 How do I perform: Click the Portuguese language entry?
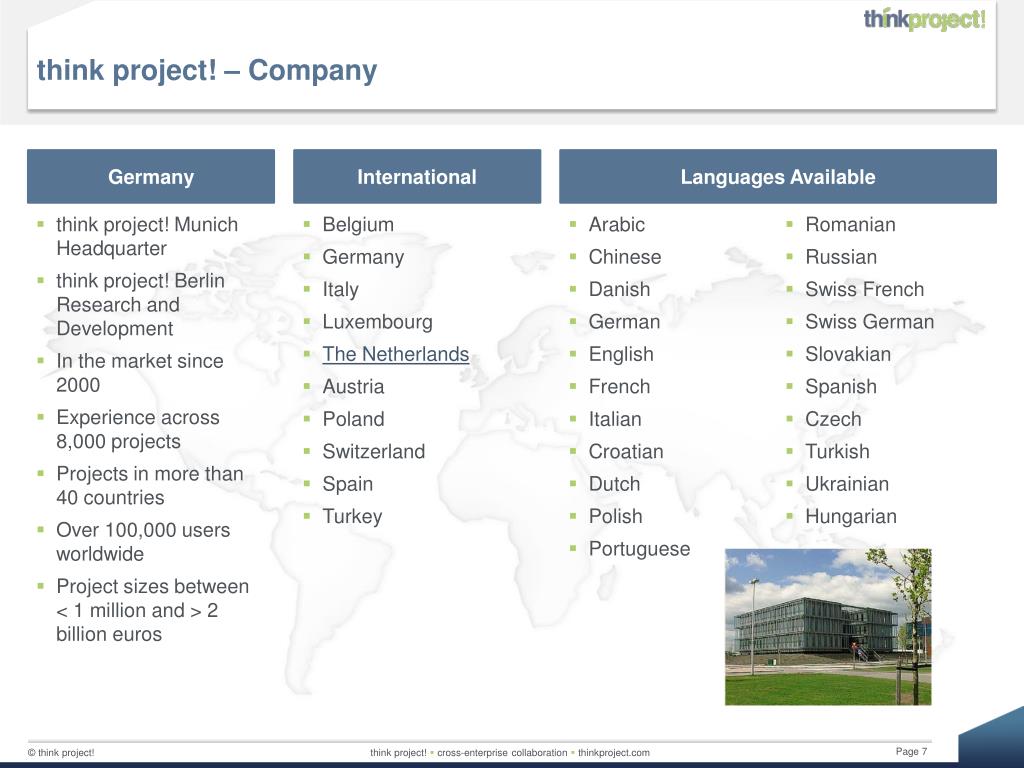point(639,549)
